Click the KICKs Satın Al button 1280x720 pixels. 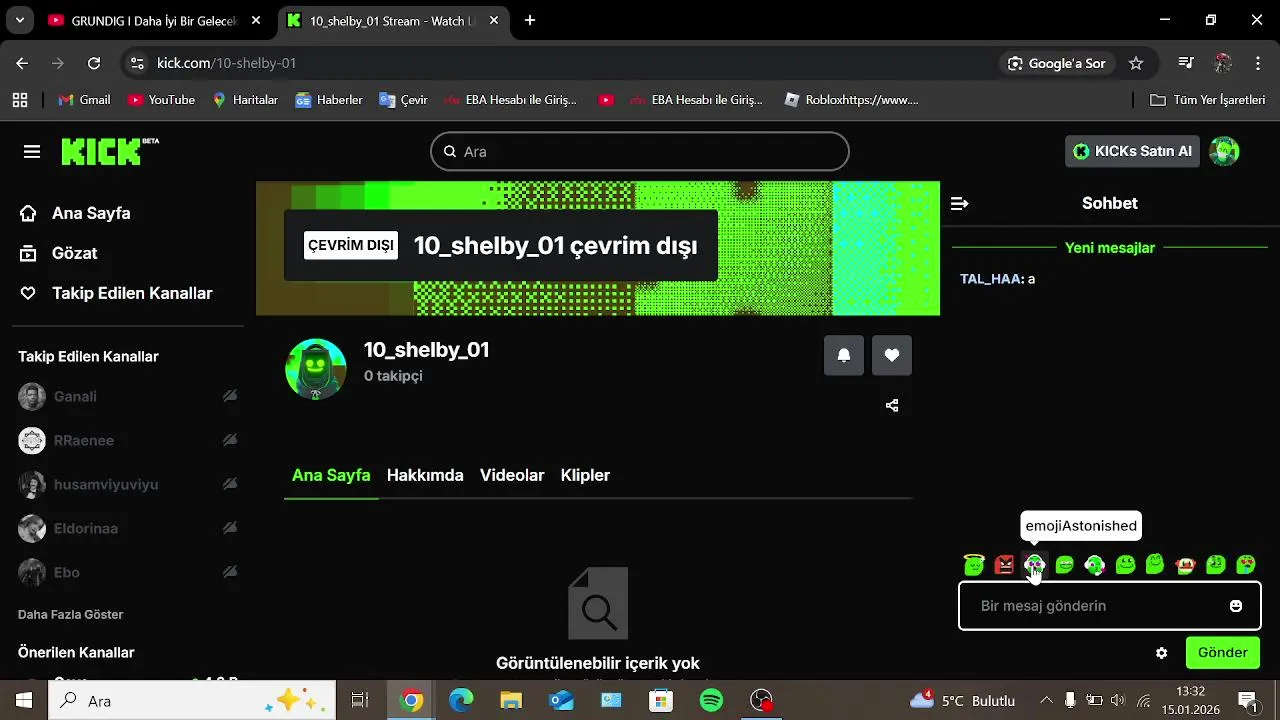[x=1132, y=151]
